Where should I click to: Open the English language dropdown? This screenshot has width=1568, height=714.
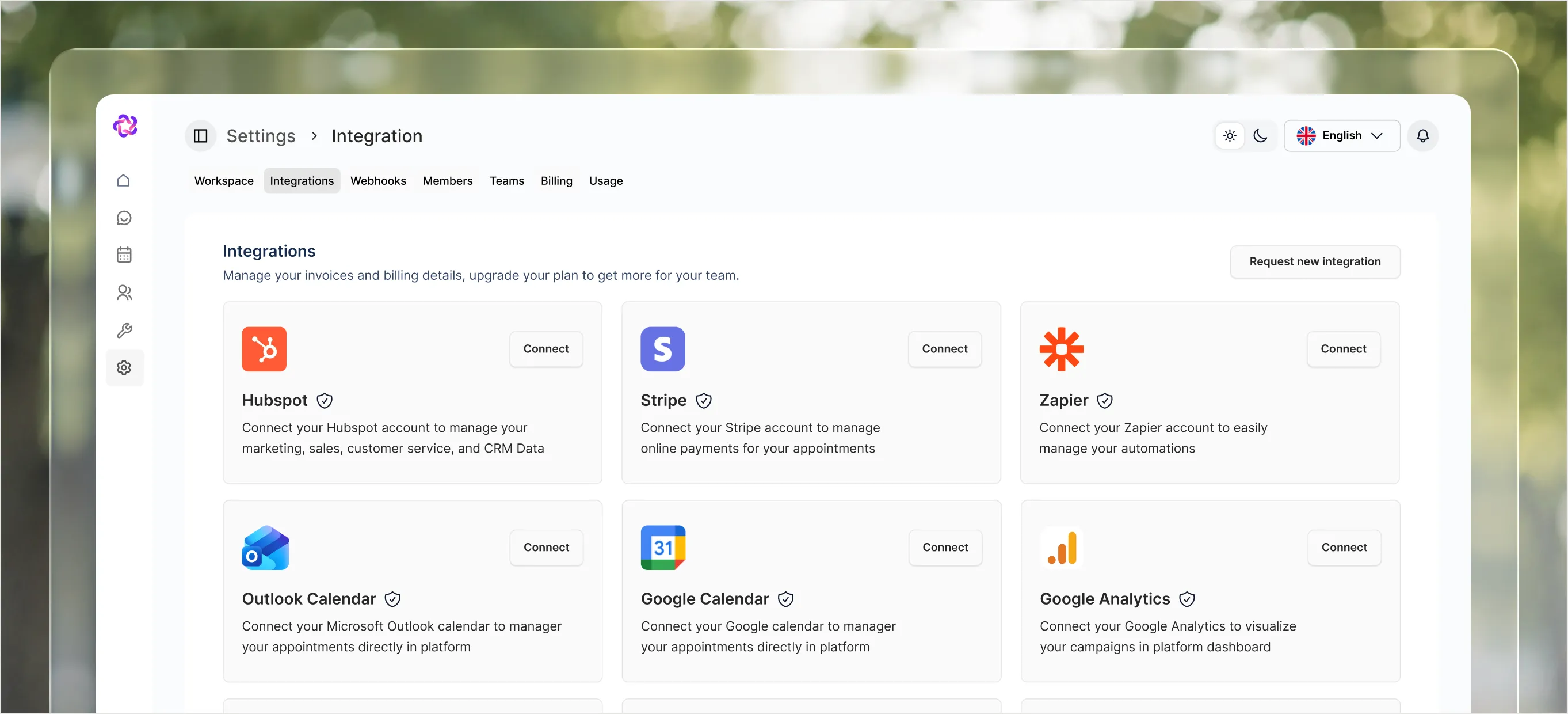[x=1341, y=136]
